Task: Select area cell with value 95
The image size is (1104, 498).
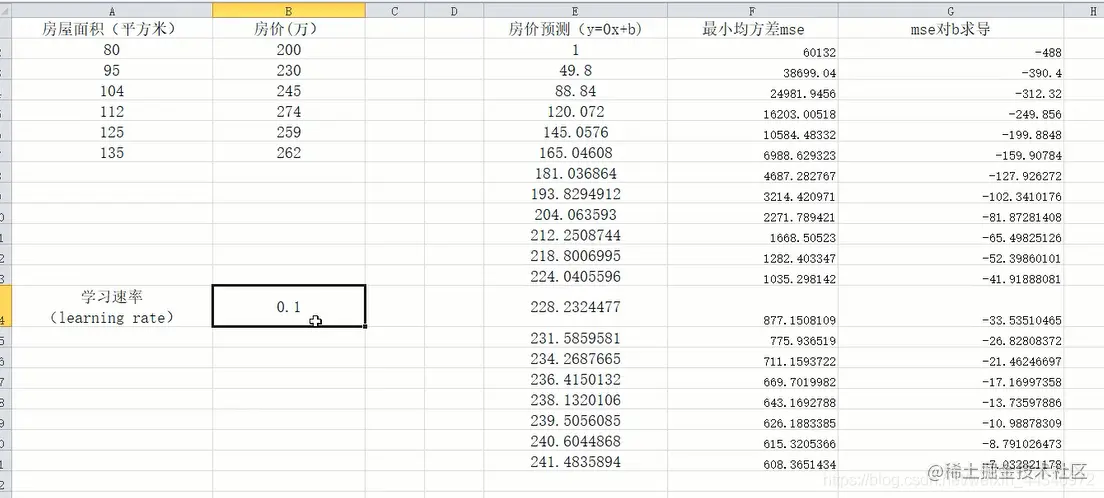Action: (x=112, y=70)
